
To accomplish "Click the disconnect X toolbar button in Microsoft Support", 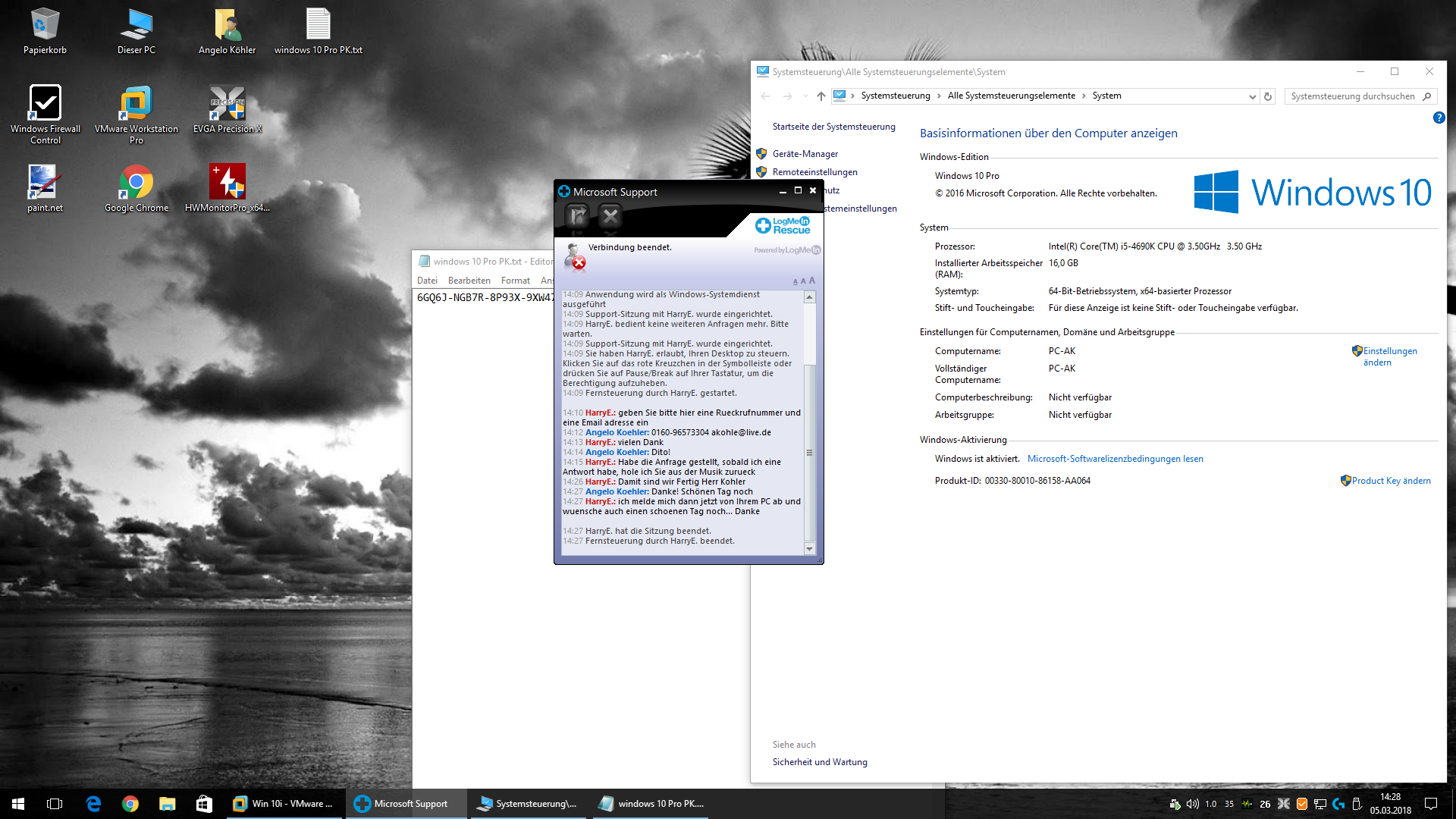I will tap(610, 217).
